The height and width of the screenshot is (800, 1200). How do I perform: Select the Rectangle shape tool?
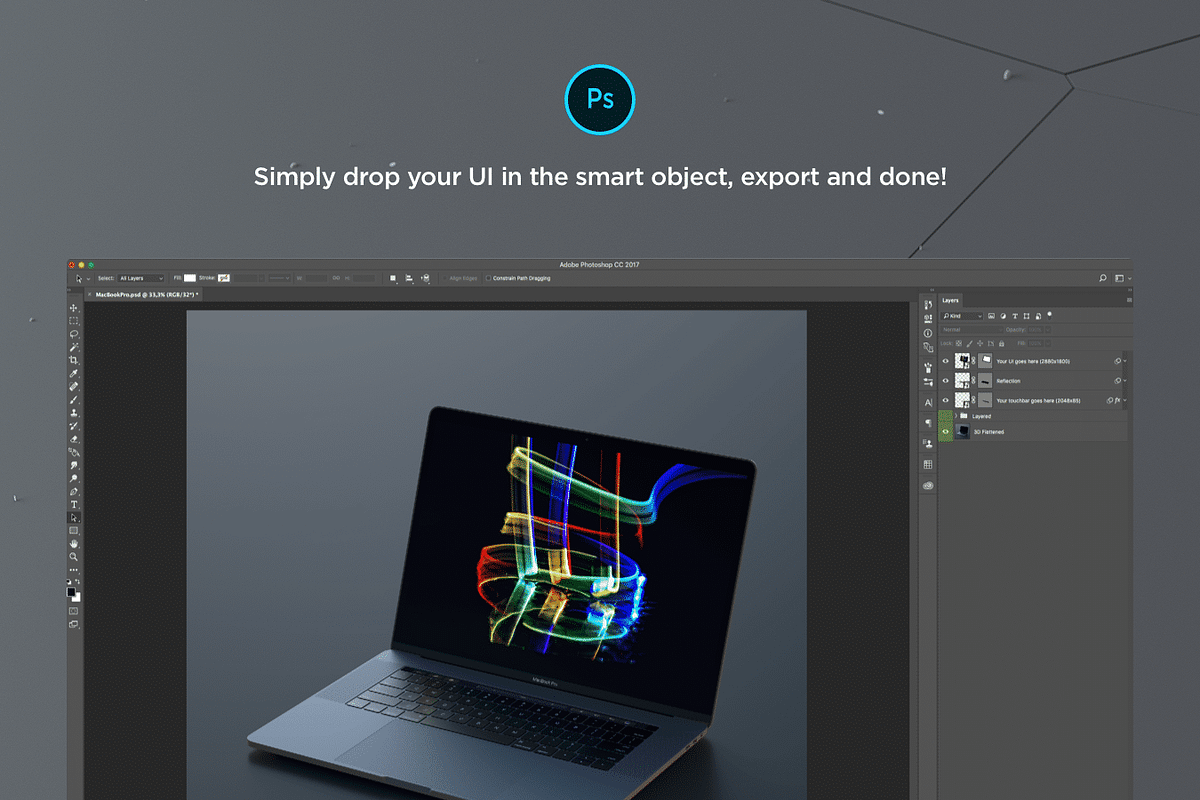click(73, 530)
